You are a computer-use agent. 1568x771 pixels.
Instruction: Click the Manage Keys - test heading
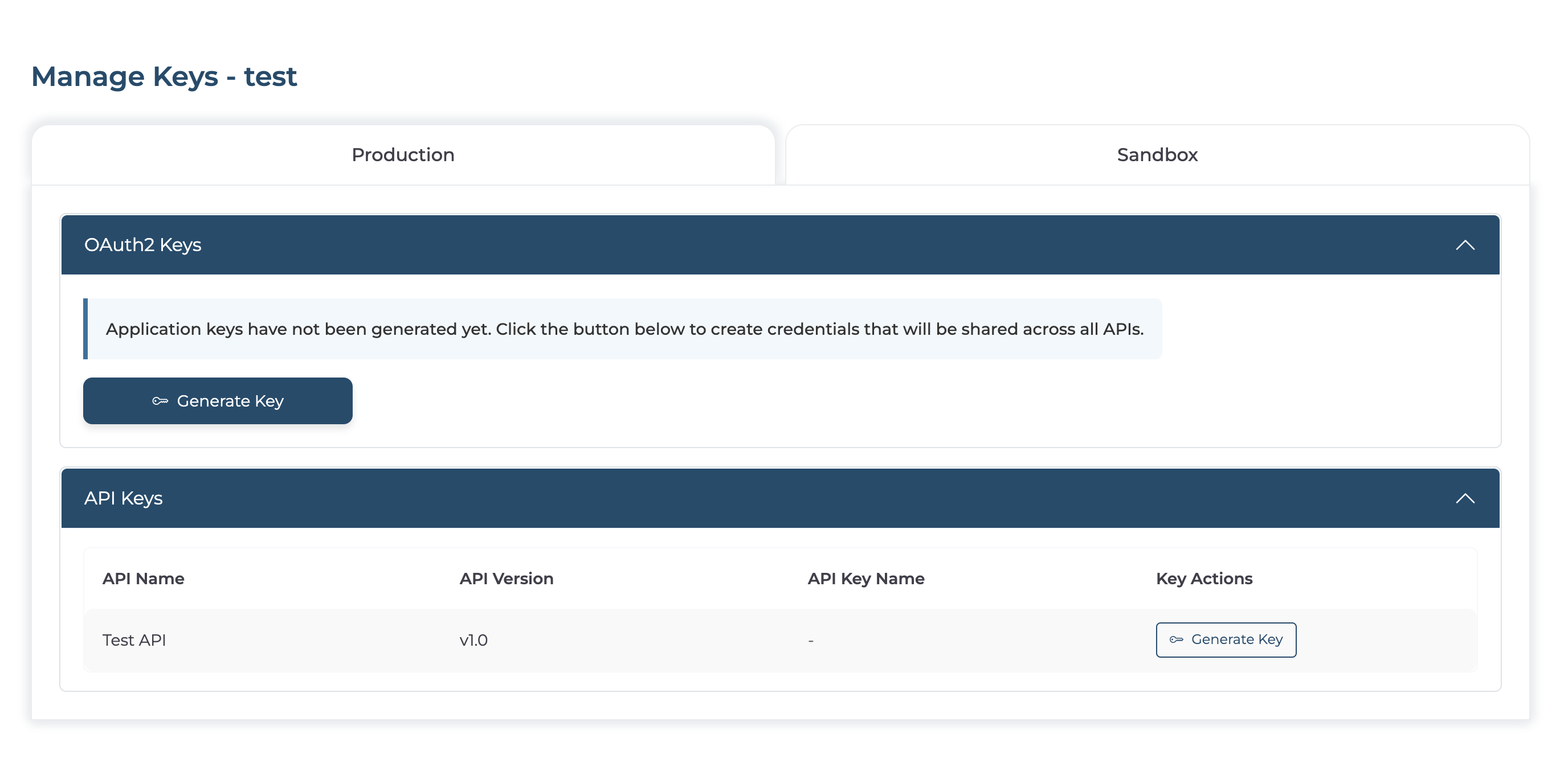164,77
